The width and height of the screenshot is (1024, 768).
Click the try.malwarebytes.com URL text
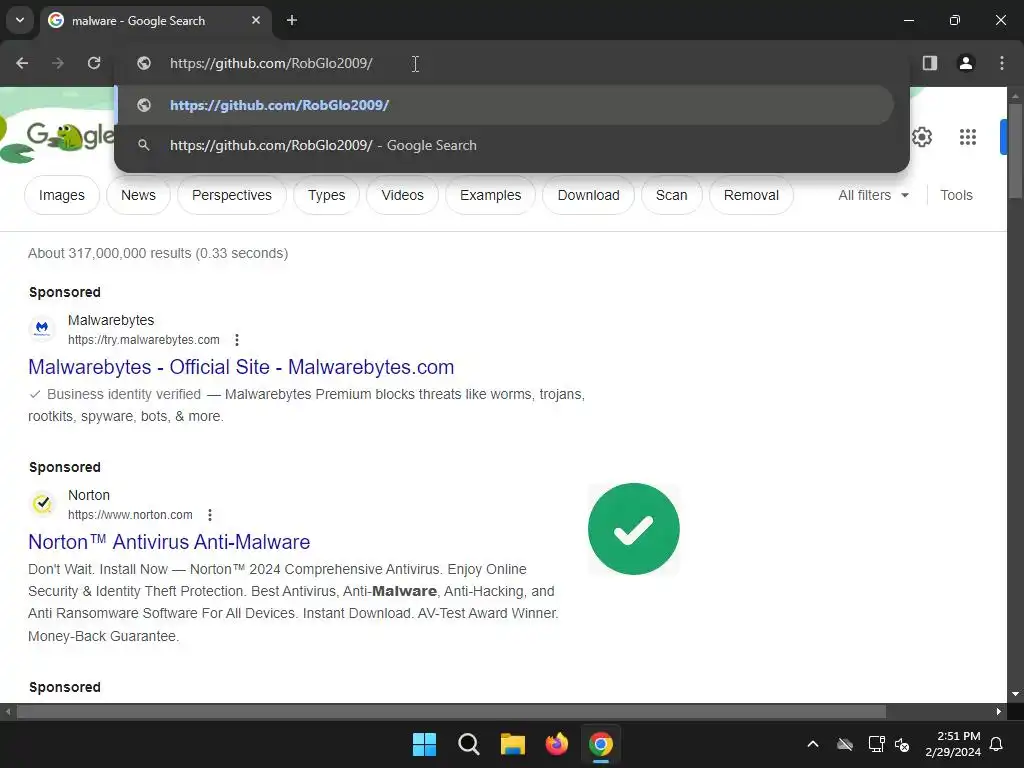[144, 340]
